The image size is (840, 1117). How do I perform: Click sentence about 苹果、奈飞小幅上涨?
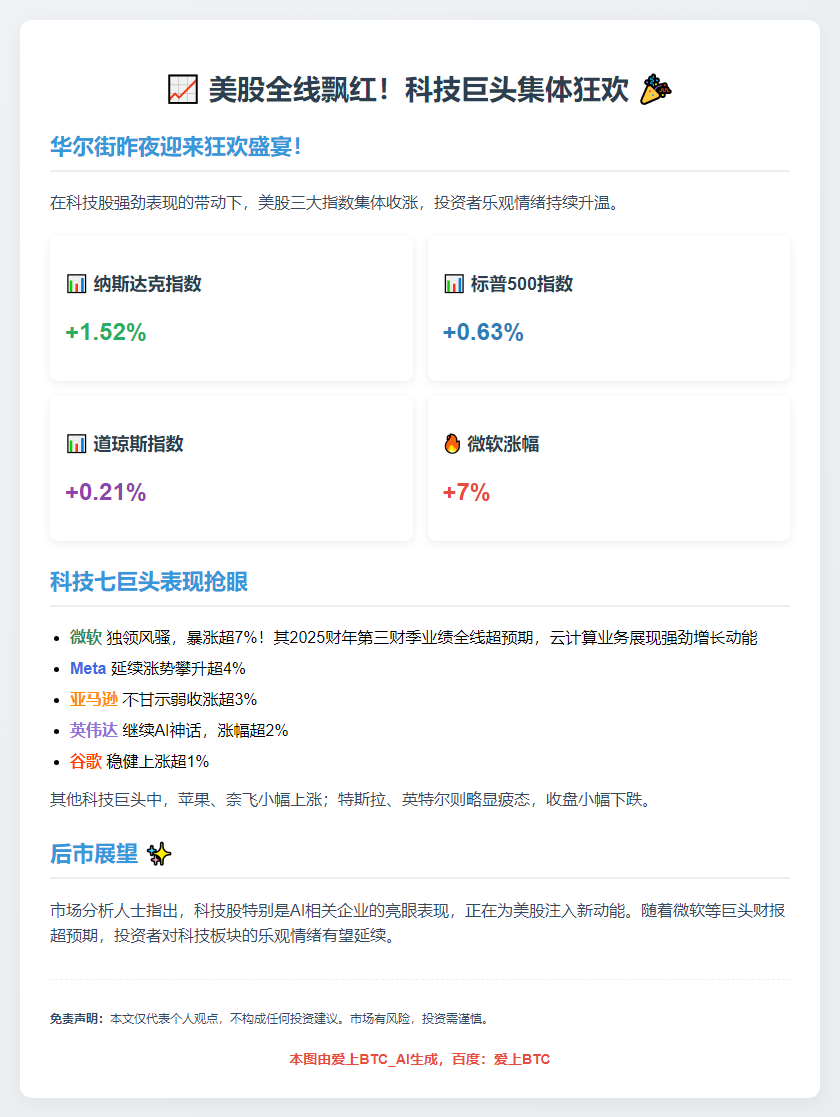click(x=353, y=799)
